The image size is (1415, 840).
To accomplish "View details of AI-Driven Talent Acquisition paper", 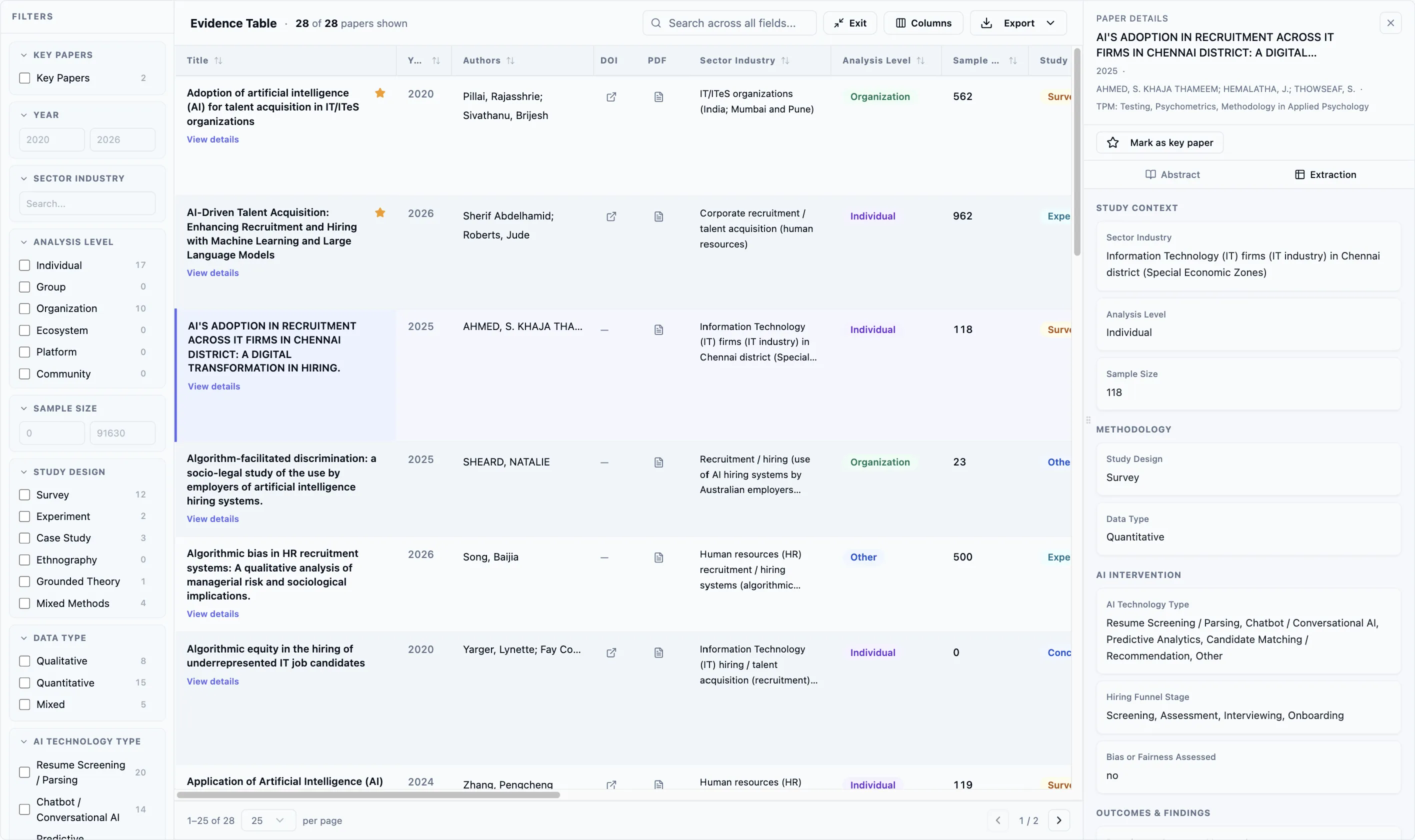I will point(213,273).
